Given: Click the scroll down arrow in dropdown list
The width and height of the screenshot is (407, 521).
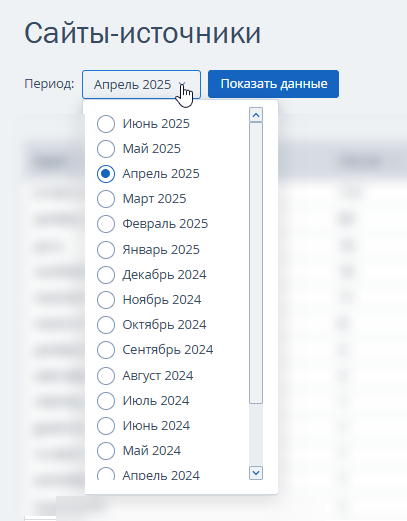Looking at the screenshot, I should coord(256,473).
